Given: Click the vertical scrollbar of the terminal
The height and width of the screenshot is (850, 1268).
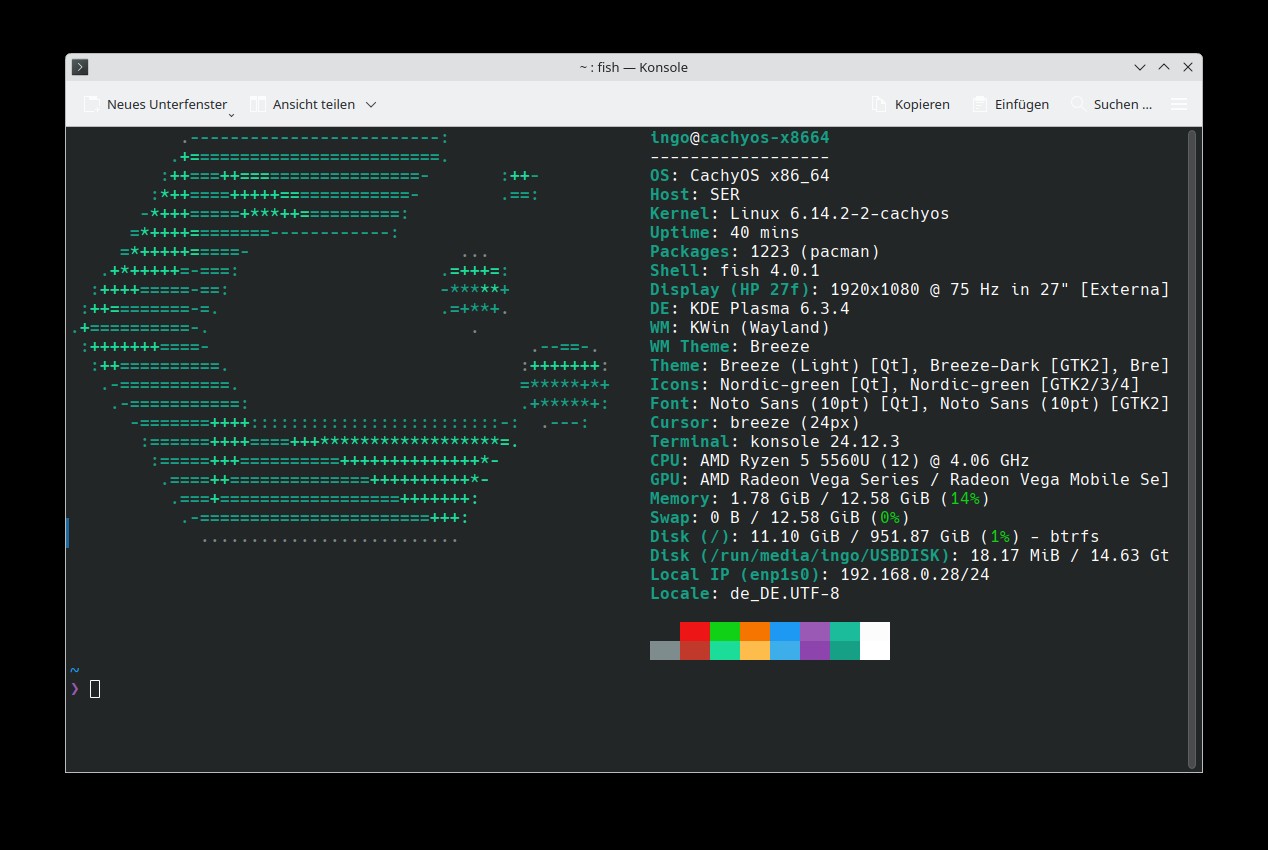Looking at the screenshot, I should (x=1191, y=448).
